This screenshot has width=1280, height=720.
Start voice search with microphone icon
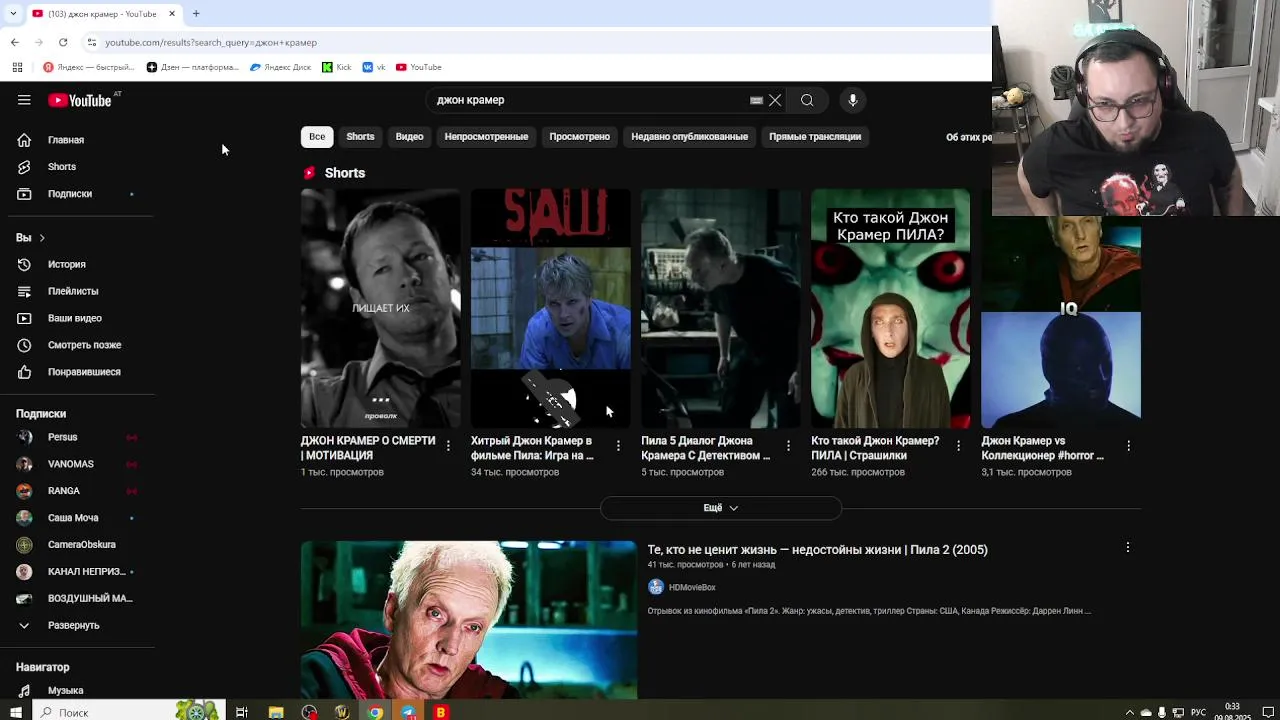852,100
